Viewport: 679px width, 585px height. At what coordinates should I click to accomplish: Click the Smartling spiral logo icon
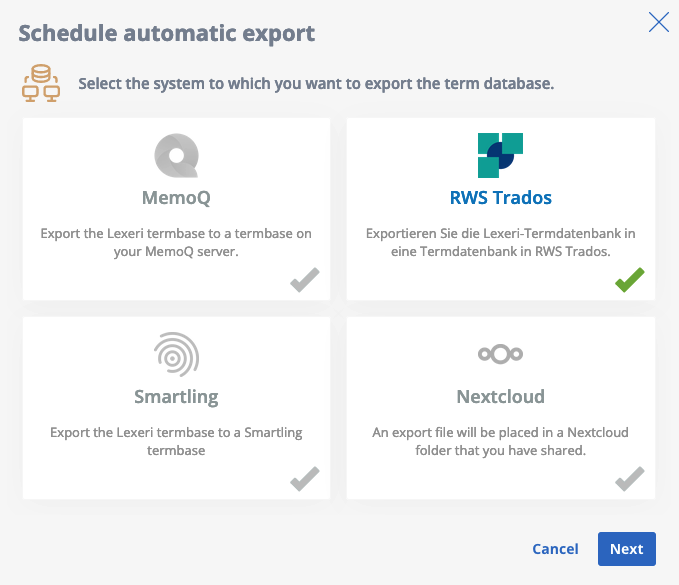point(176,355)
